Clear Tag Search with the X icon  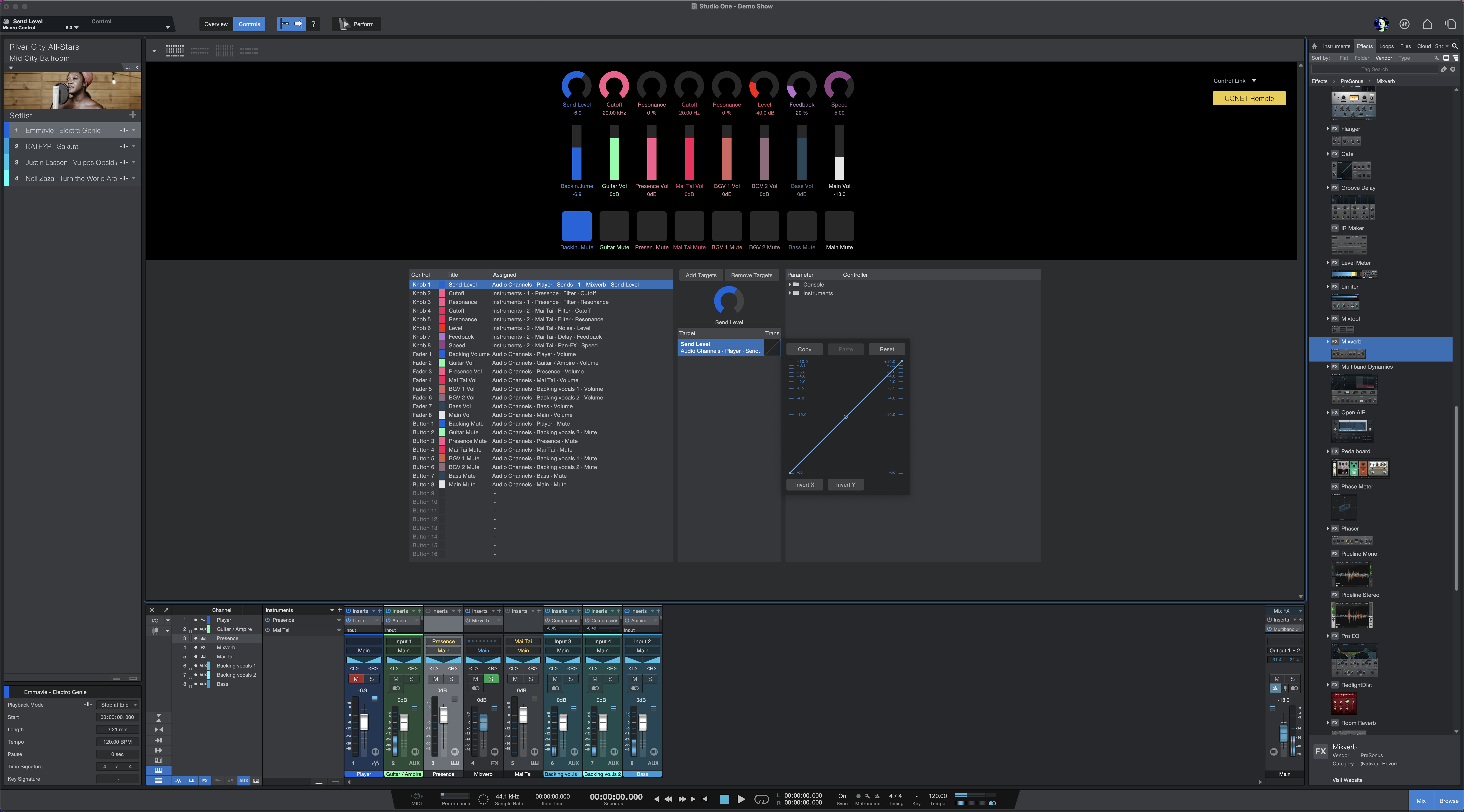tap(1453, 69)
